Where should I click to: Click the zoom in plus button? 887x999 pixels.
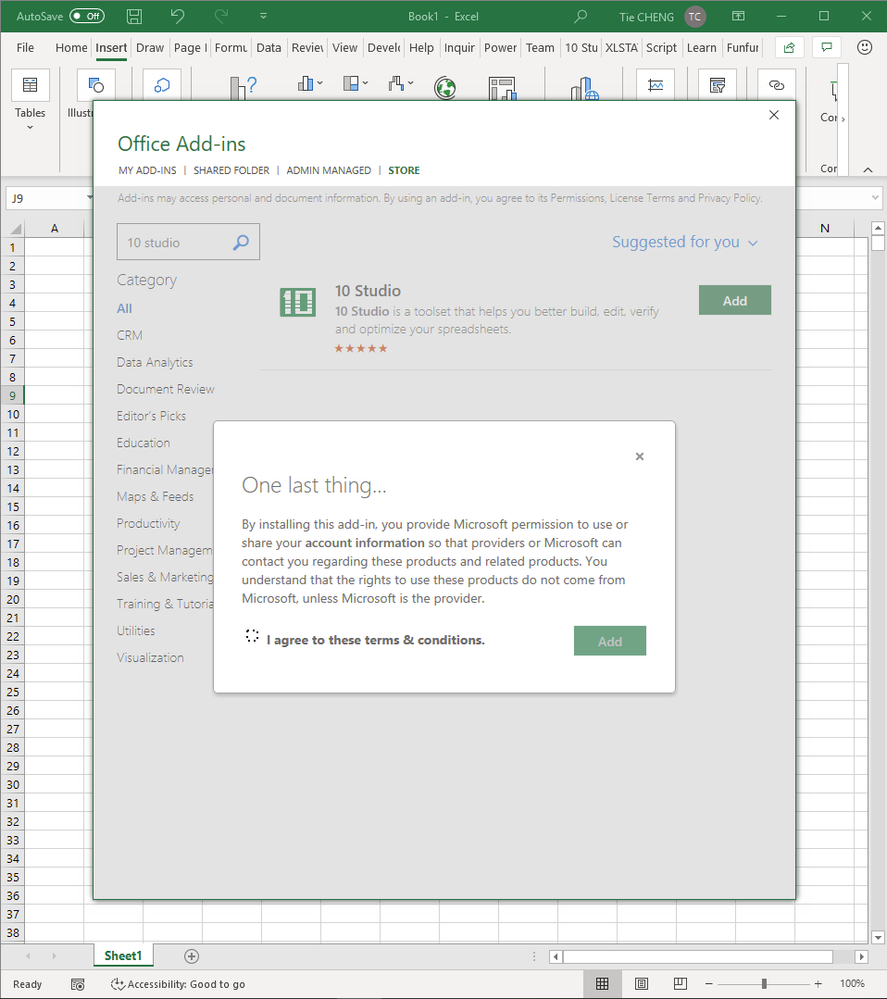click(x=818, y=984)
